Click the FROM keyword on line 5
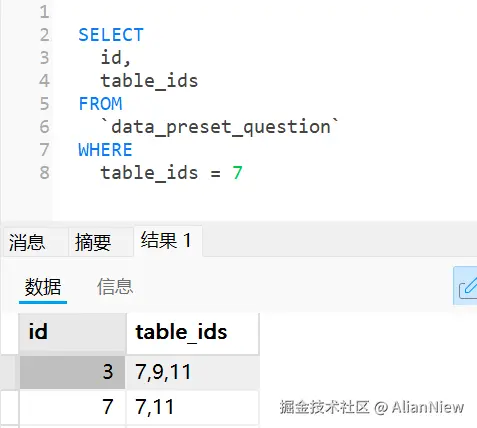The width and height of the screenshot is (477, 428). [x=100, y=104]
